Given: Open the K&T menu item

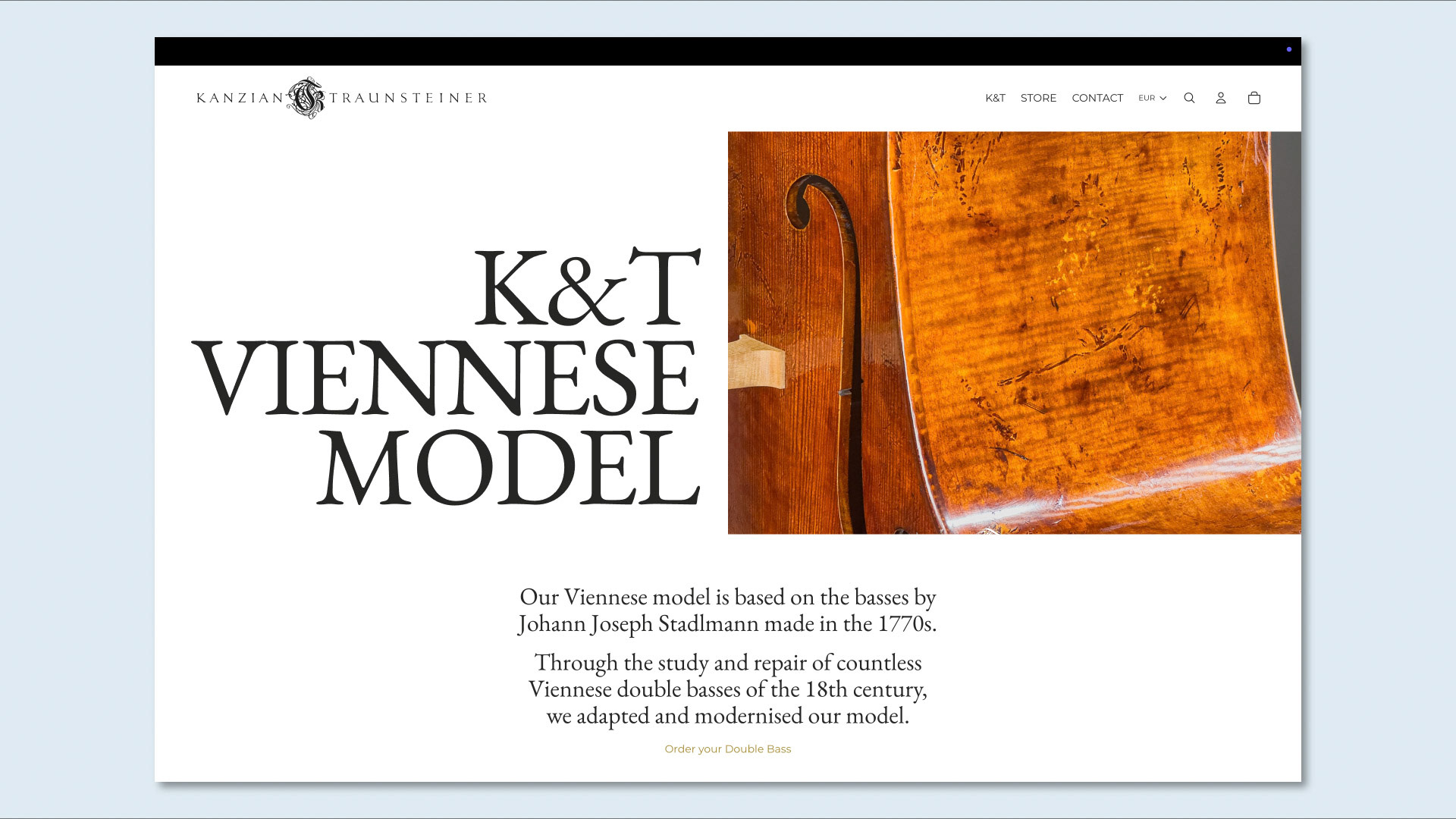Looking at the screenshot, I should tap(995, 98).
